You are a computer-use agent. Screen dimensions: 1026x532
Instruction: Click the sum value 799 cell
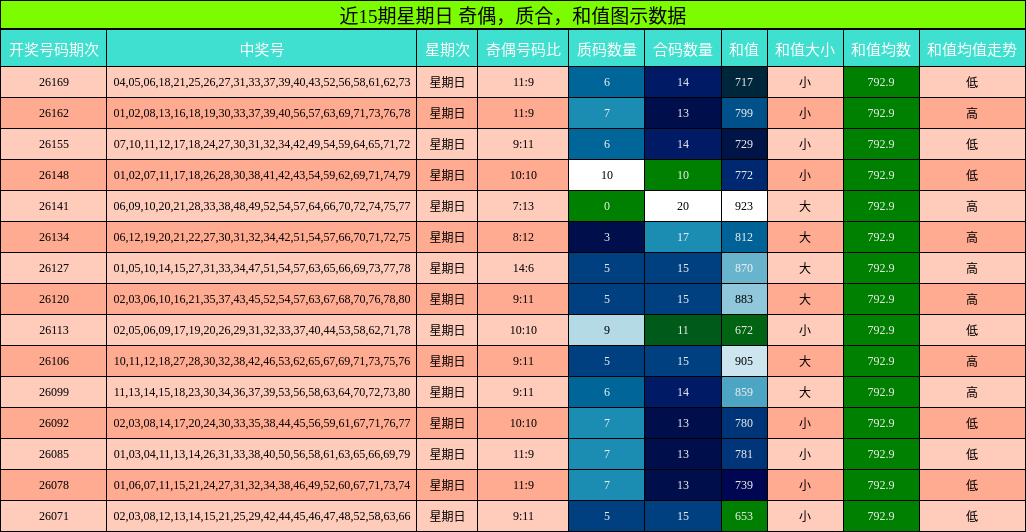coord(744,113)
